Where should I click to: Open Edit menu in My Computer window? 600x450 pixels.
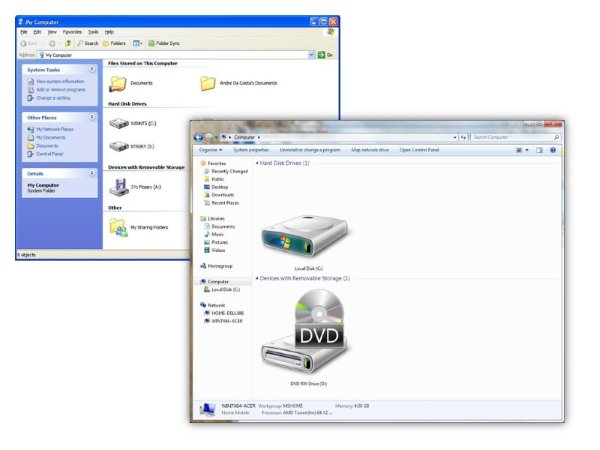[x=37, y=32]
